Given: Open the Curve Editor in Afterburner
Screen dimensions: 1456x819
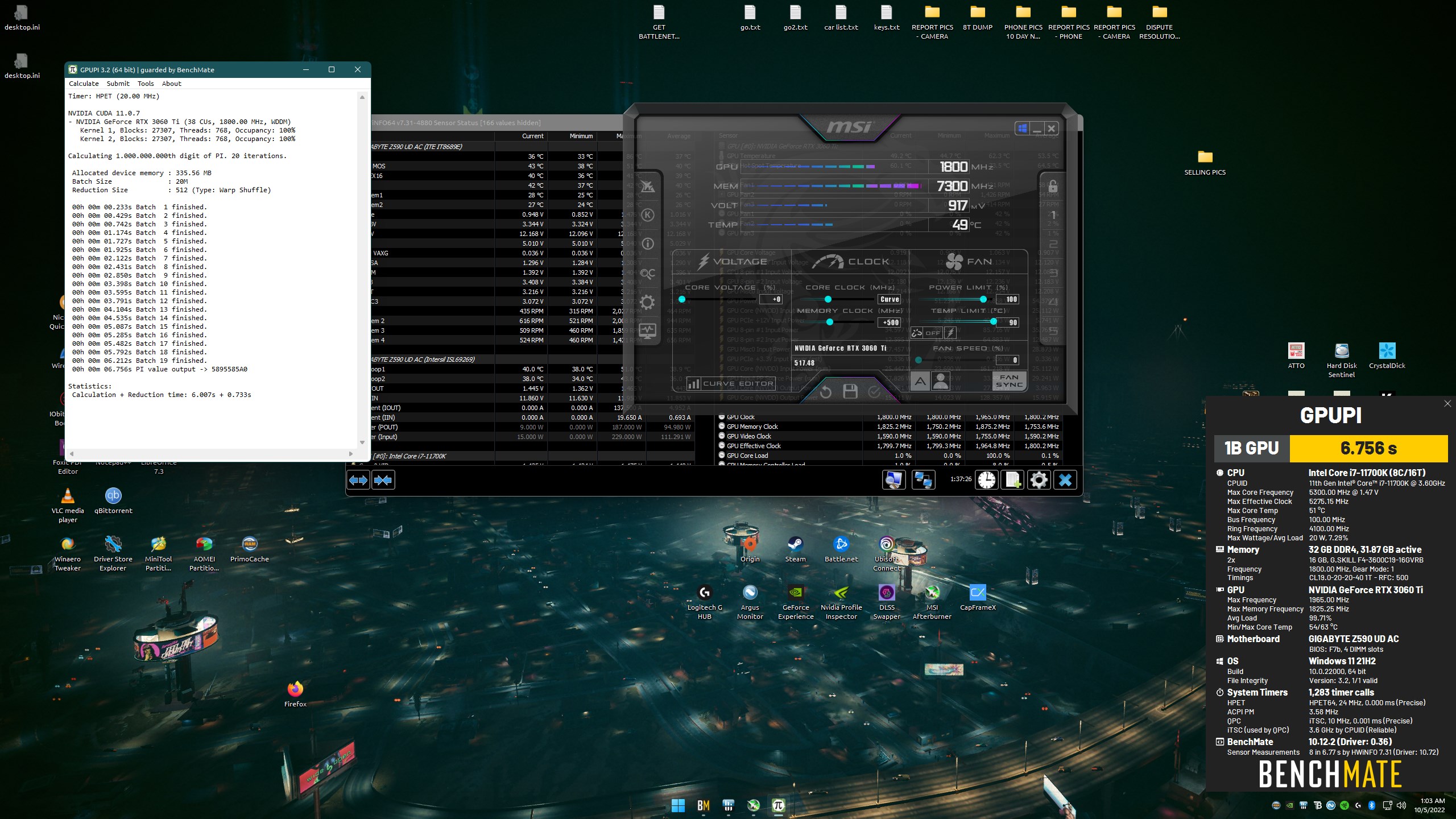Looking at the screenshot, I should (731, 384).
